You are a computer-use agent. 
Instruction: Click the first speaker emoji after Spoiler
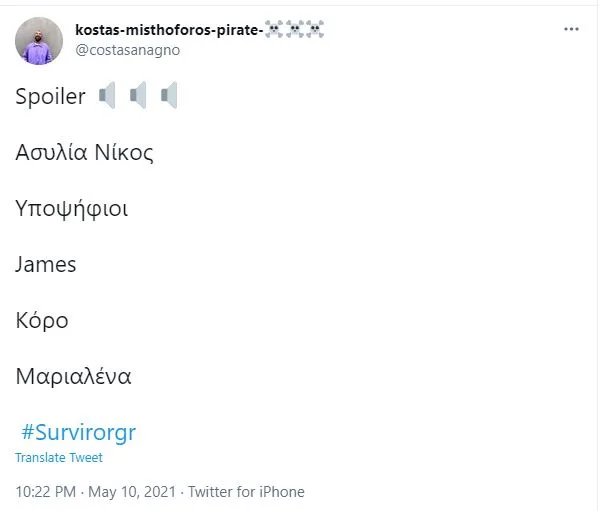click(x=107, y=95)
